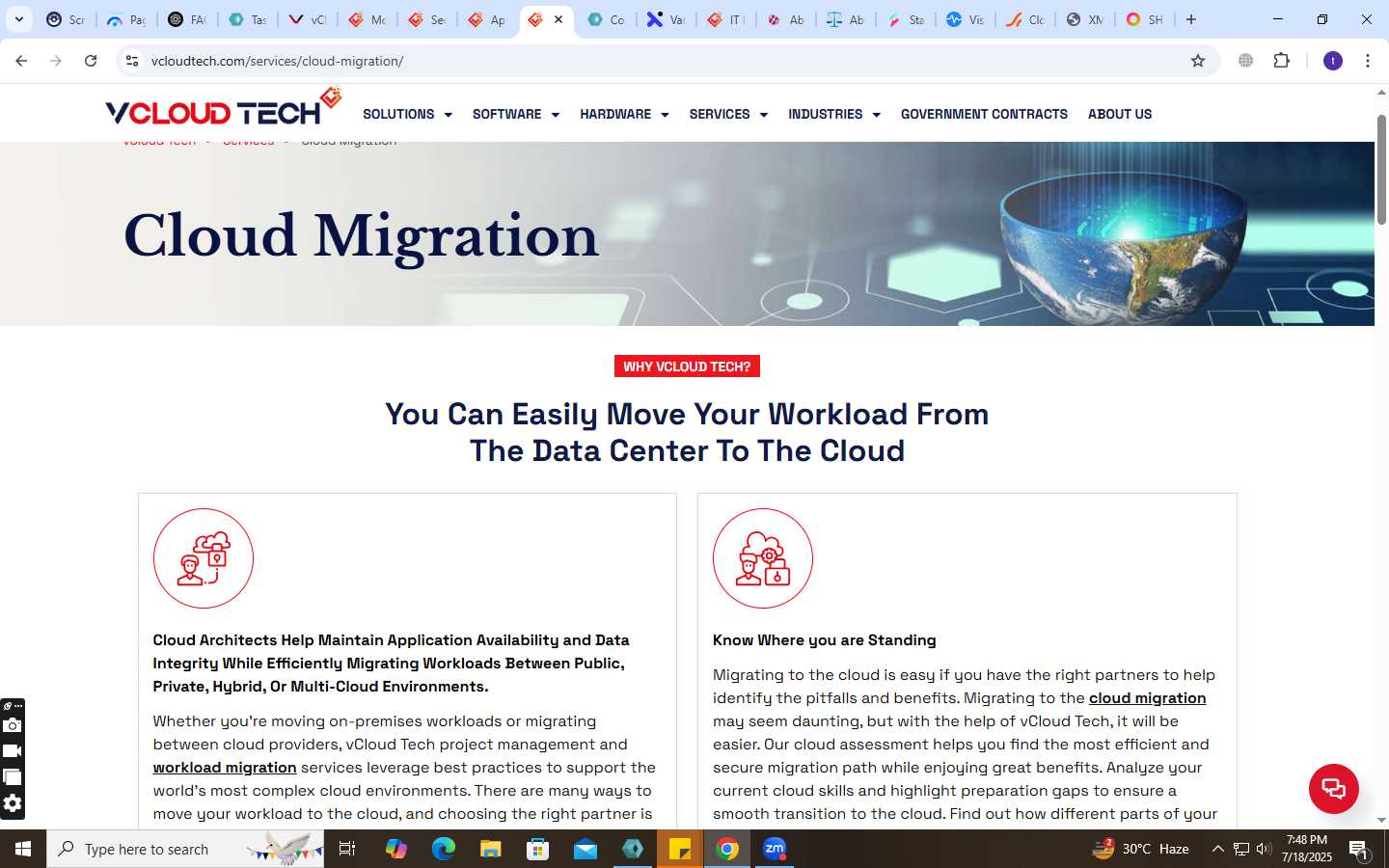Click the Windows search box
This screenshot has height=868, width=1389.
[x=185, y=849]
